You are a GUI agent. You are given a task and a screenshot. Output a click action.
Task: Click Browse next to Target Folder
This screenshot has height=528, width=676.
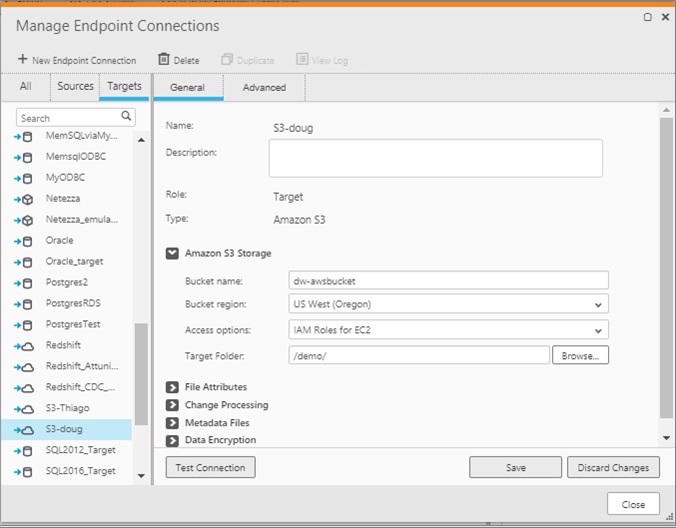coord(580,356)
